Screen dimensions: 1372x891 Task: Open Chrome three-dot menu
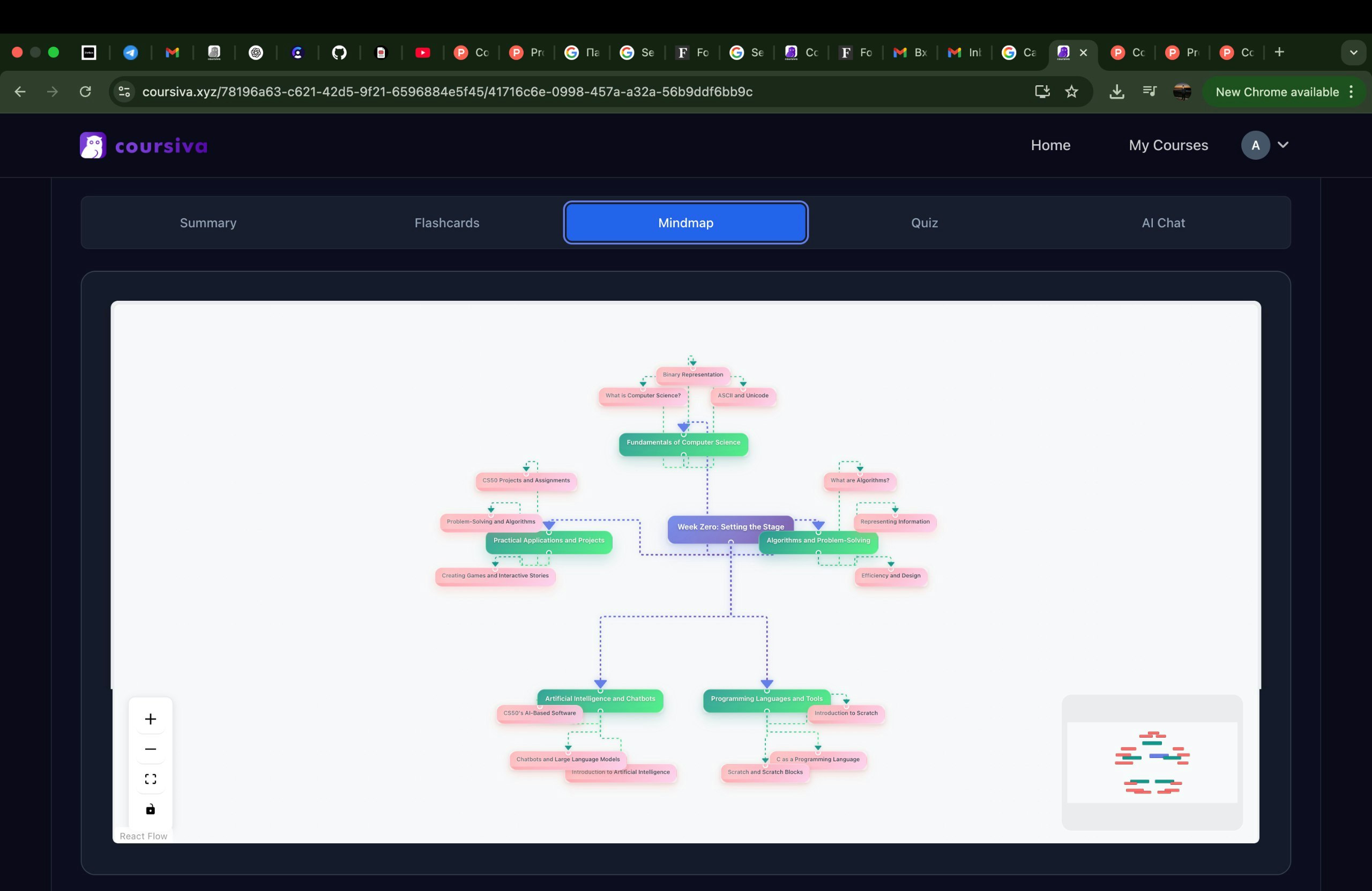(x=1351, y=92)
